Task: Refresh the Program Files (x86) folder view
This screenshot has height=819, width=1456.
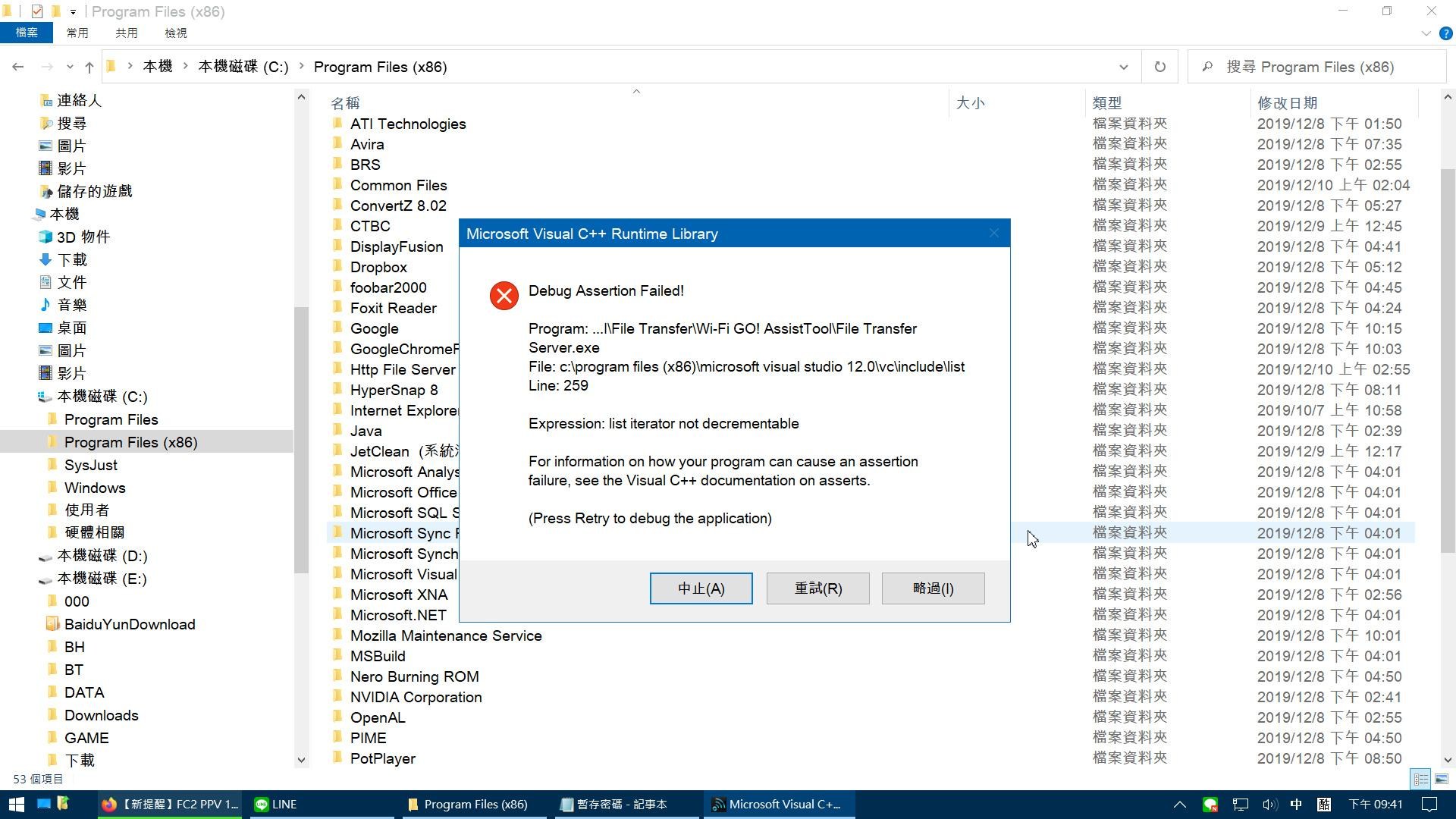Action: click(x=1159, y=67)
